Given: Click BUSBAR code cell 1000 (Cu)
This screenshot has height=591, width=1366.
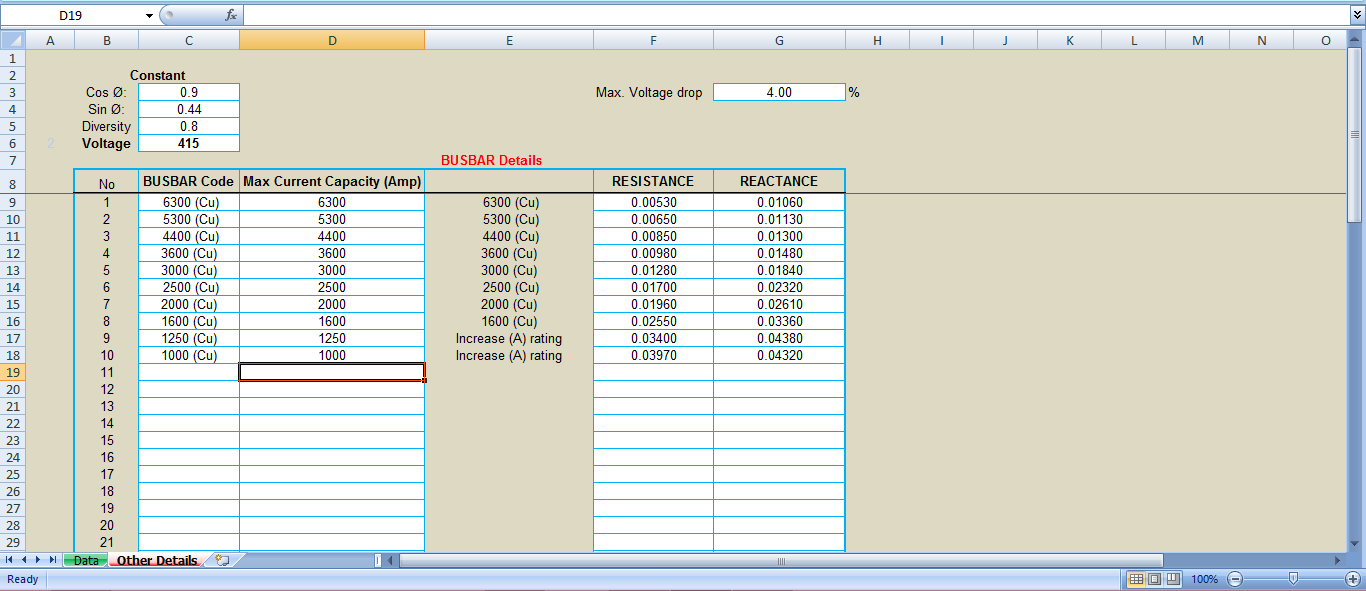Looking at the screenshot, I should (x=189, y=355).
